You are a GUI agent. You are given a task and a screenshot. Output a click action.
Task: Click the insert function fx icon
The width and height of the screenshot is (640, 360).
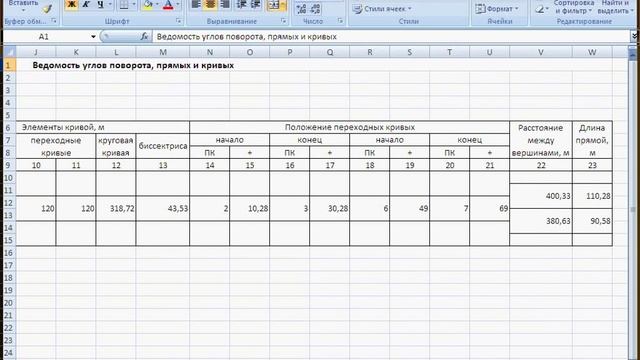(x=144, y=36)
